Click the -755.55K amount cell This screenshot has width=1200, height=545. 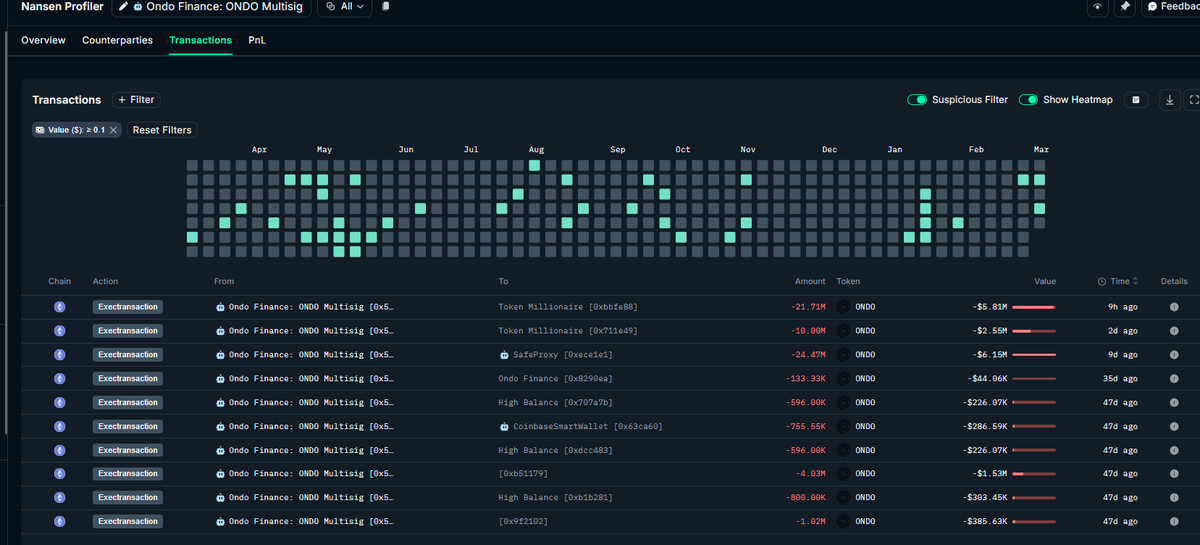click(806, 426)
